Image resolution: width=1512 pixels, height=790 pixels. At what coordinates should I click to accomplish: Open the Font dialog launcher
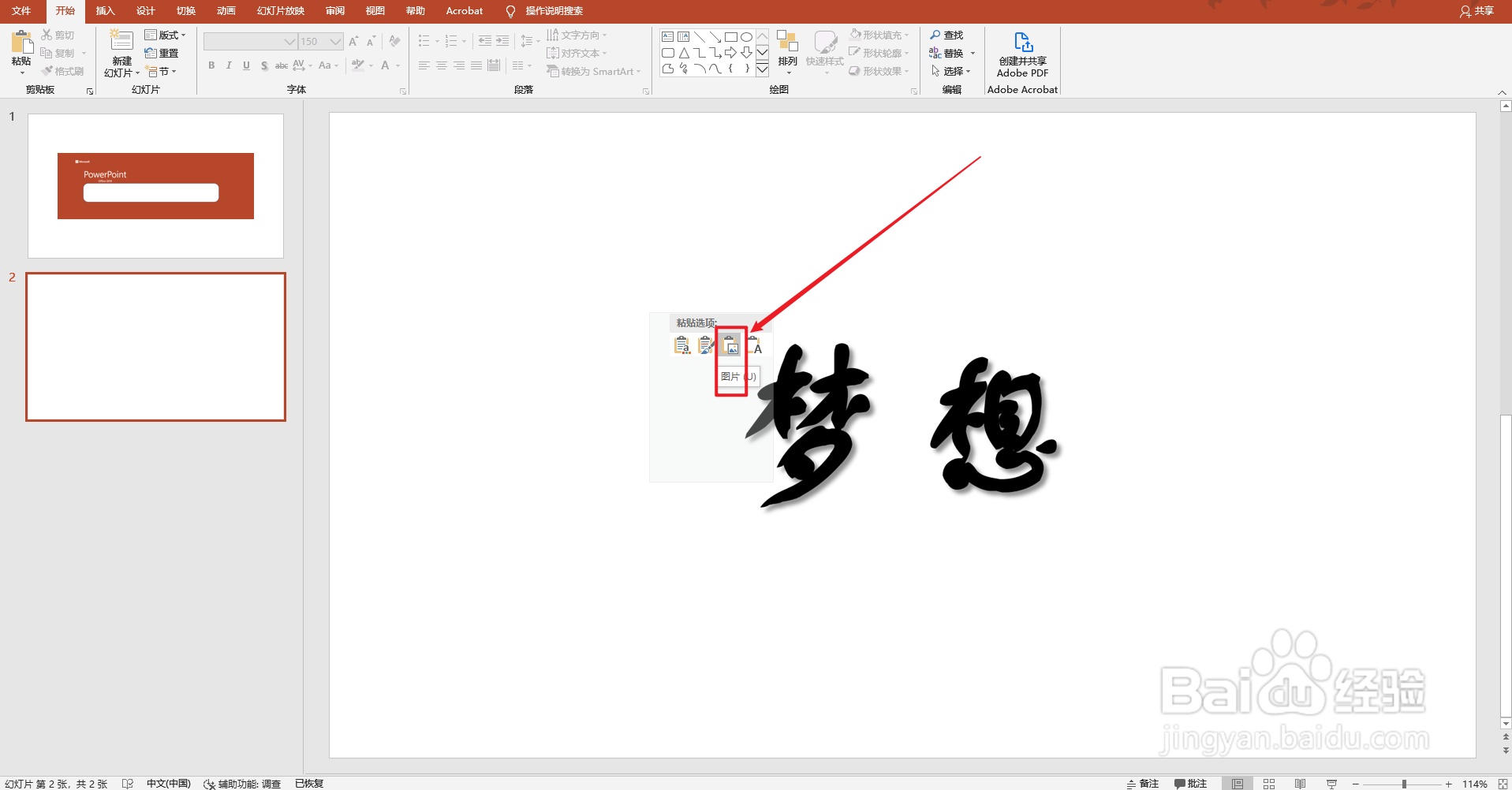tap(403, 91)
